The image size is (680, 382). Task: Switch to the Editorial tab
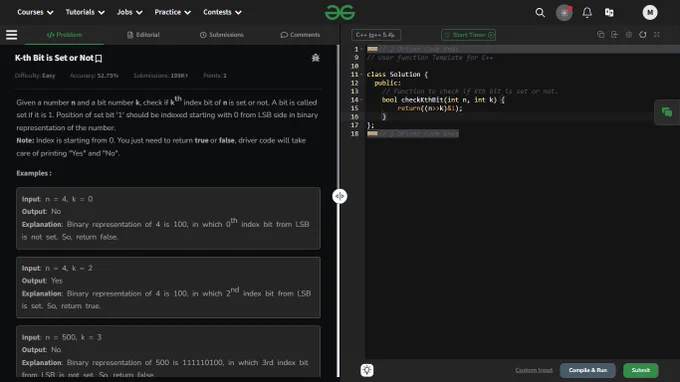click(x=143, y=35)
